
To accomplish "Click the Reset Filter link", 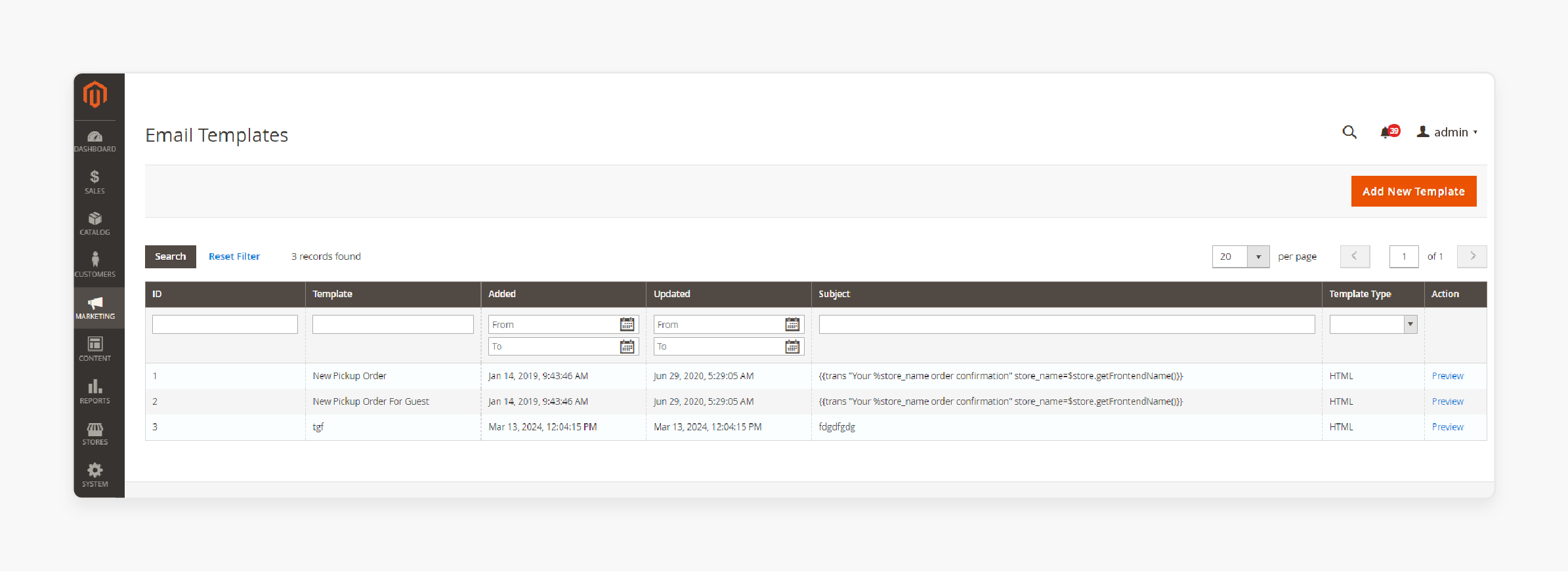I will (x=234, y=256).
